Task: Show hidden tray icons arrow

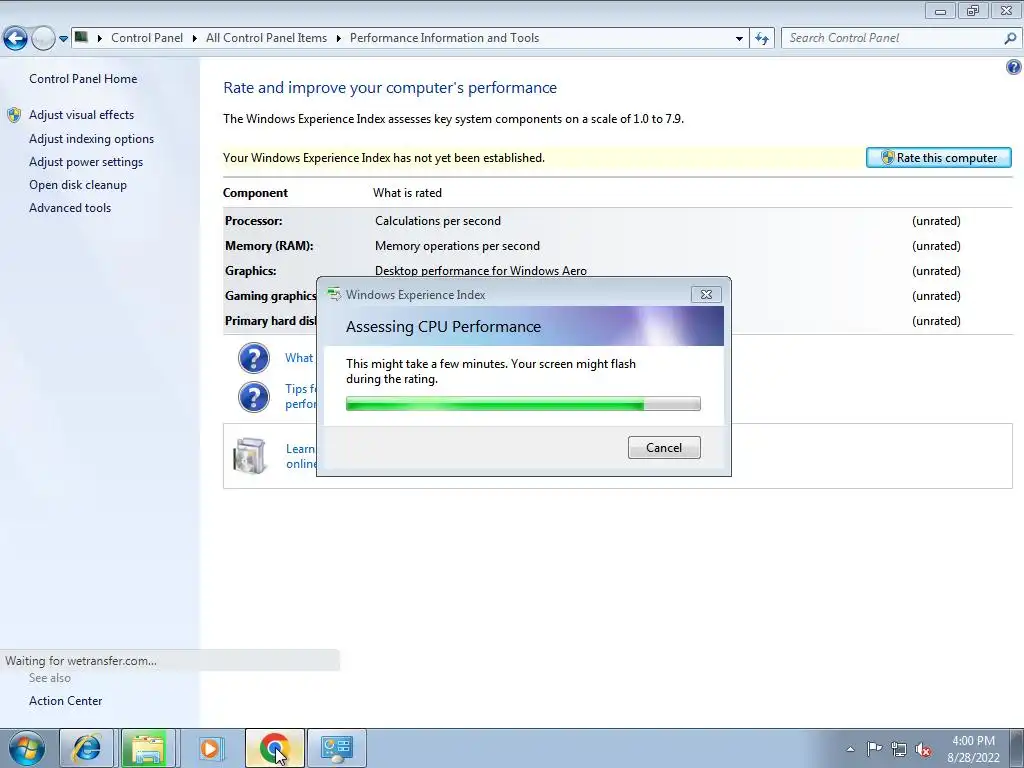Action: 850,749
